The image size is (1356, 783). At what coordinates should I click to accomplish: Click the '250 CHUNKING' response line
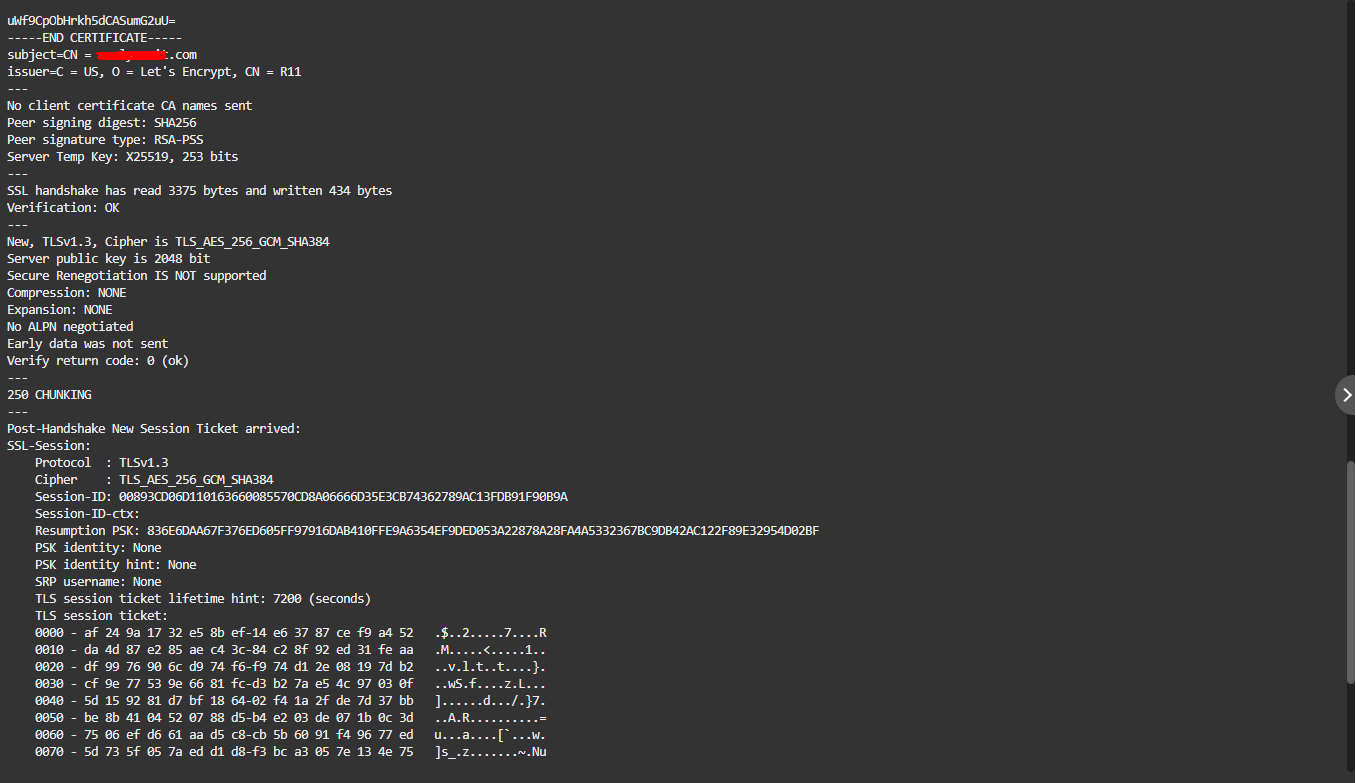point(49,394)
